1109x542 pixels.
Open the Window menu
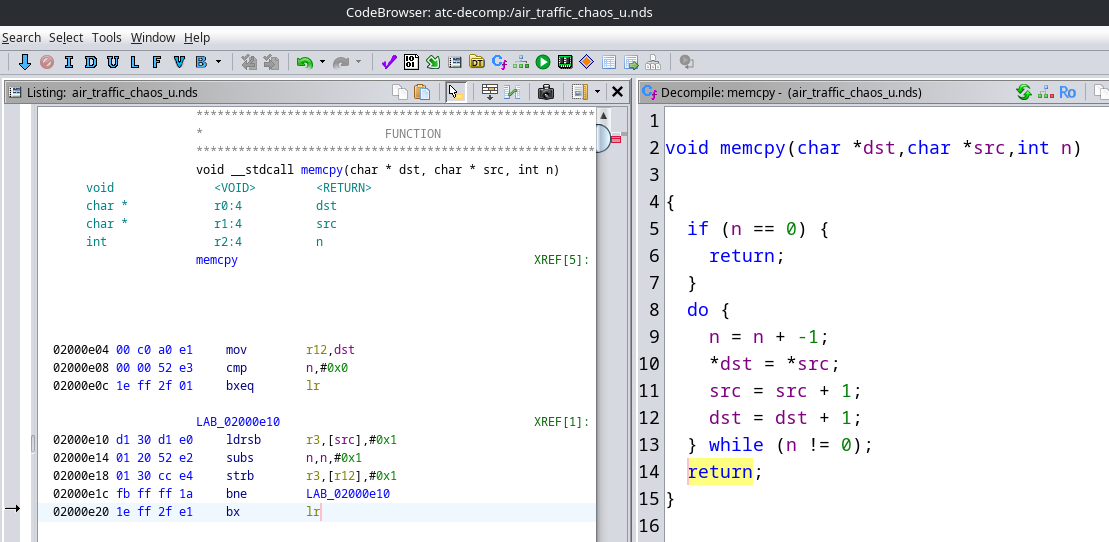pyautogui.click(x=153, y=38)
